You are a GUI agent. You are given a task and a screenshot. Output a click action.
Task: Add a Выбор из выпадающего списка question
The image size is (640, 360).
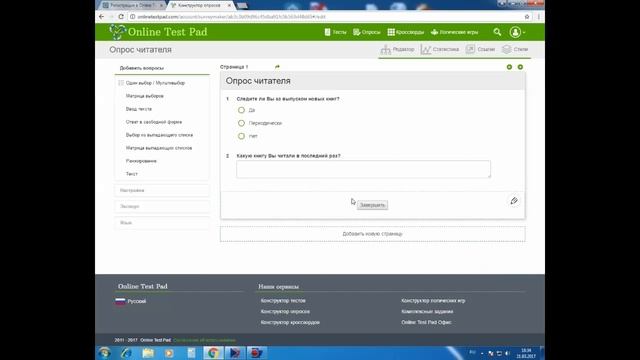click(x=159, y=135)
